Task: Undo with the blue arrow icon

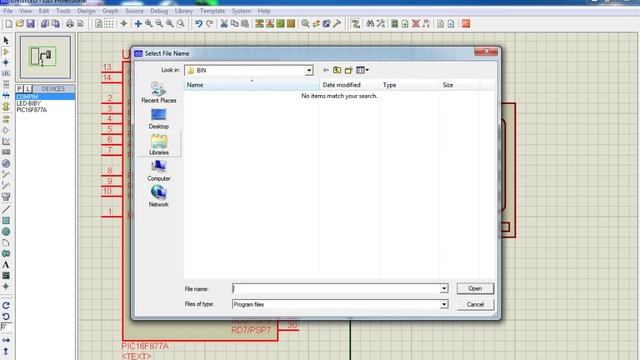Action: tap(198, 24)
